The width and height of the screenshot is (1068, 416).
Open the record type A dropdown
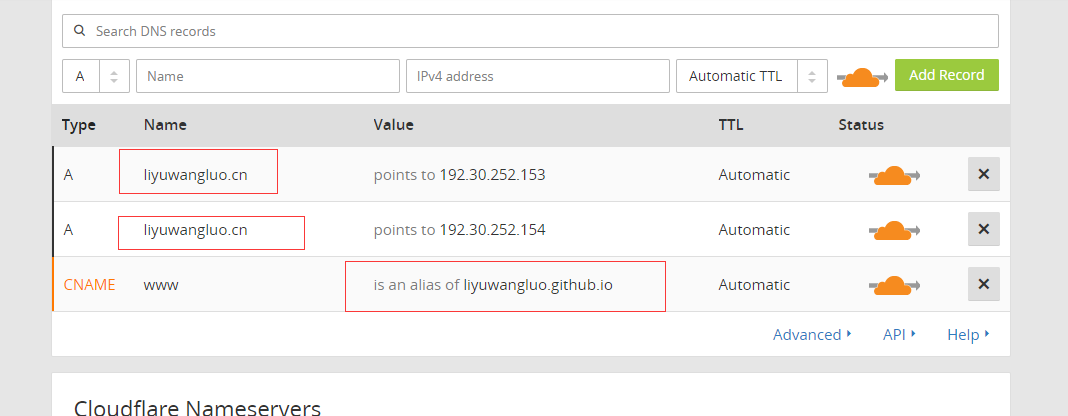[96, 76]
